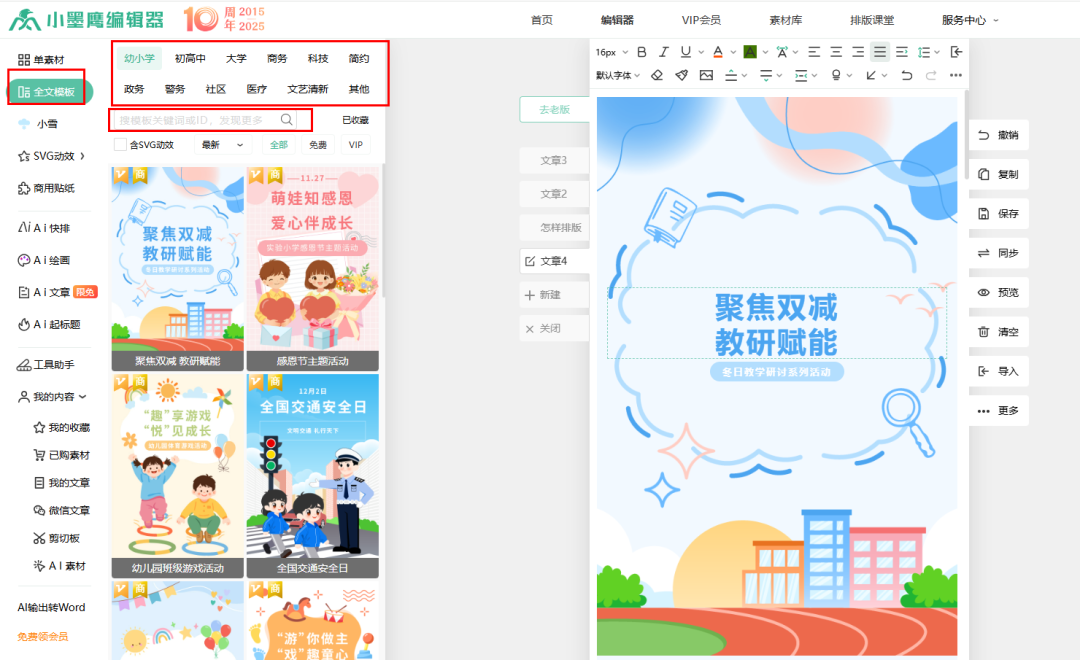Open the three-dots more options in toolbar
The height and width of the screenshot is (660, 1080).
coord(955,75)
